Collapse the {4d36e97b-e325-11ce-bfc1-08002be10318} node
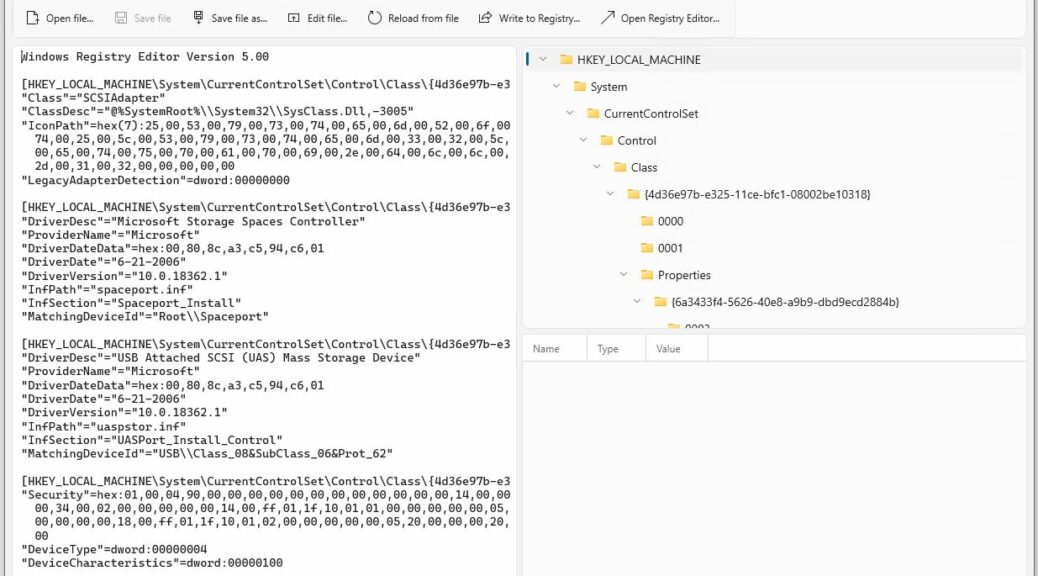Viewport: 1038px width, 576px height. (610, 194)
